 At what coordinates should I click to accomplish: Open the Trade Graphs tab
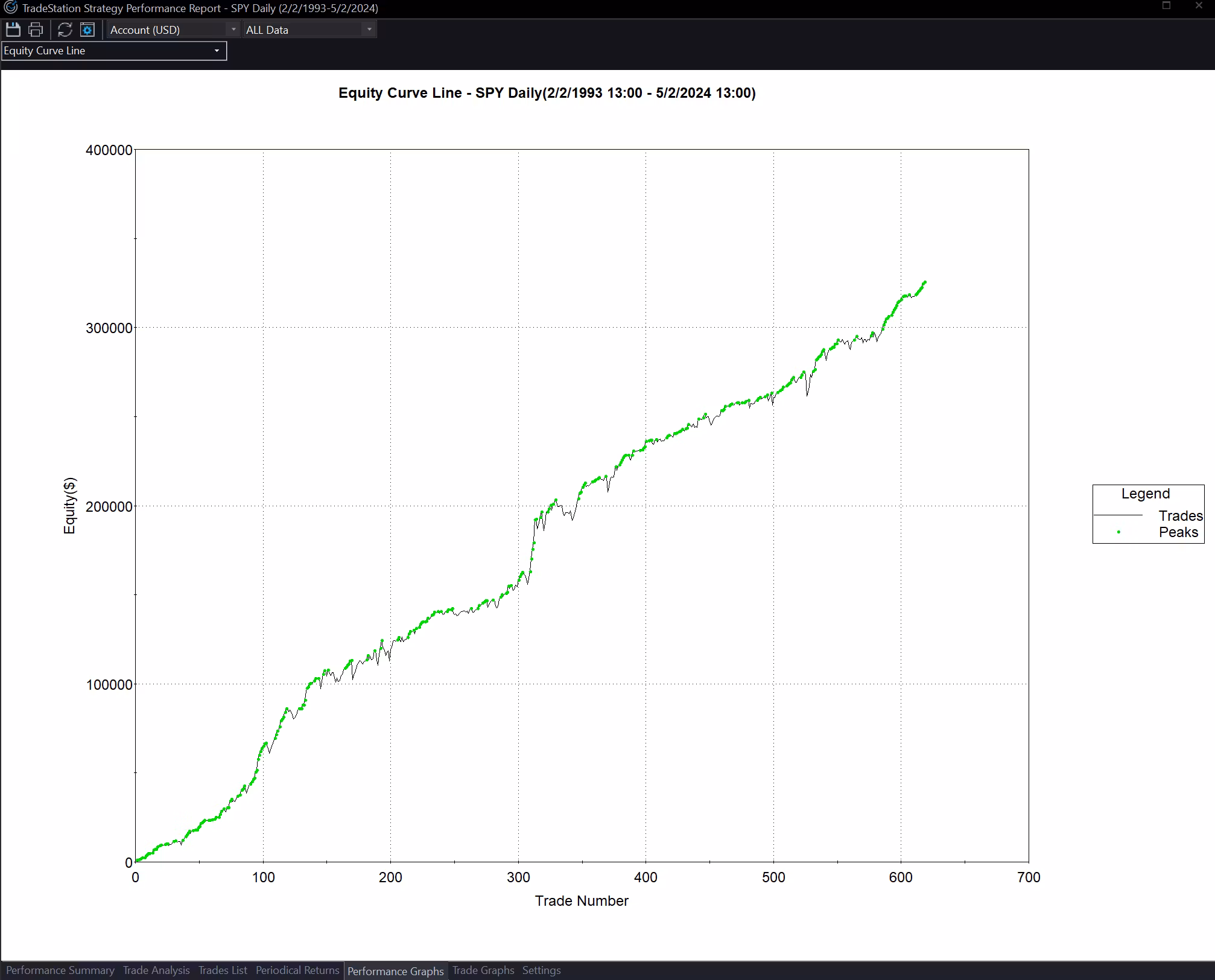point(483,970)
